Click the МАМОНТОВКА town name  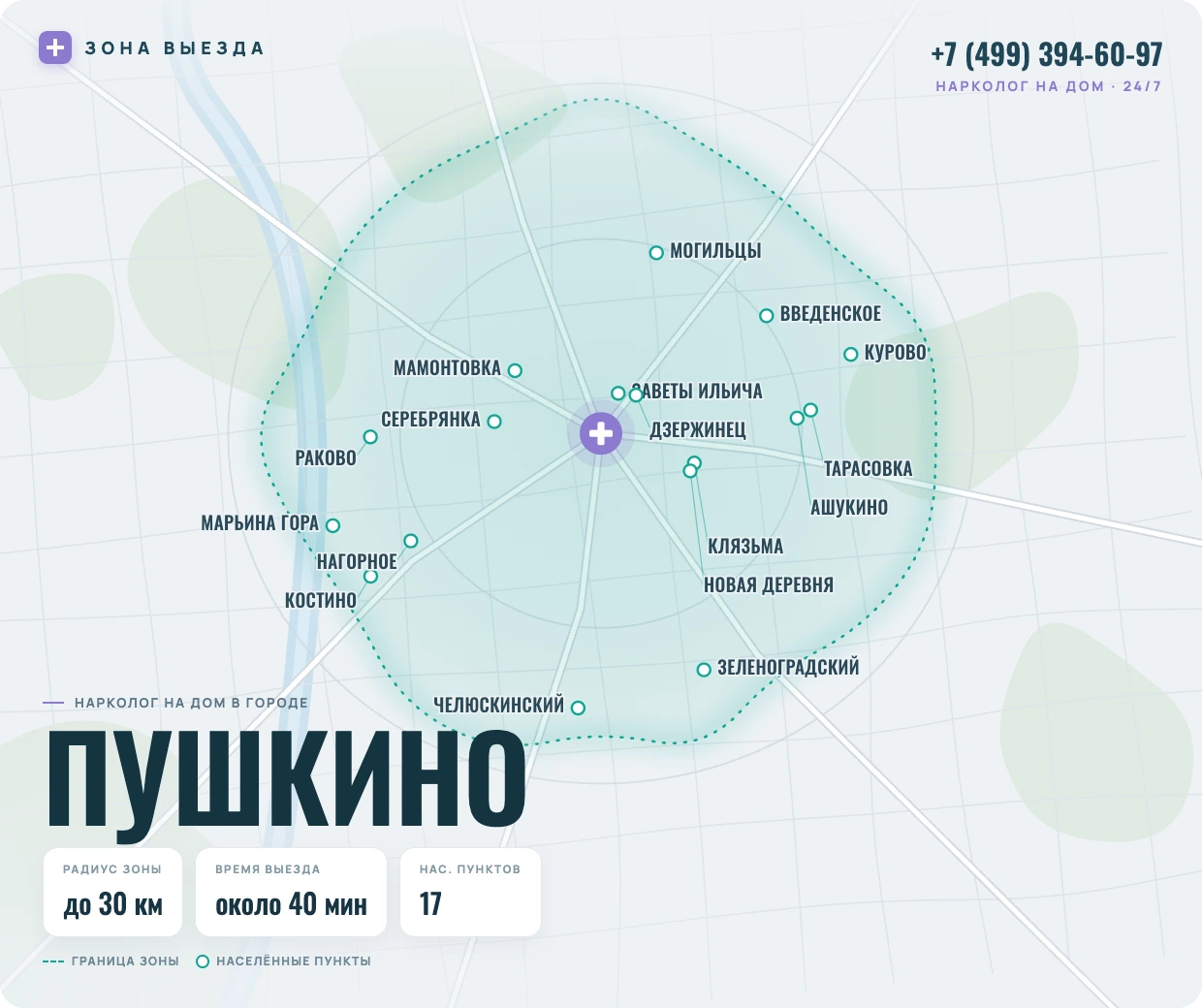pyautogui.click(x=447, y=368)
